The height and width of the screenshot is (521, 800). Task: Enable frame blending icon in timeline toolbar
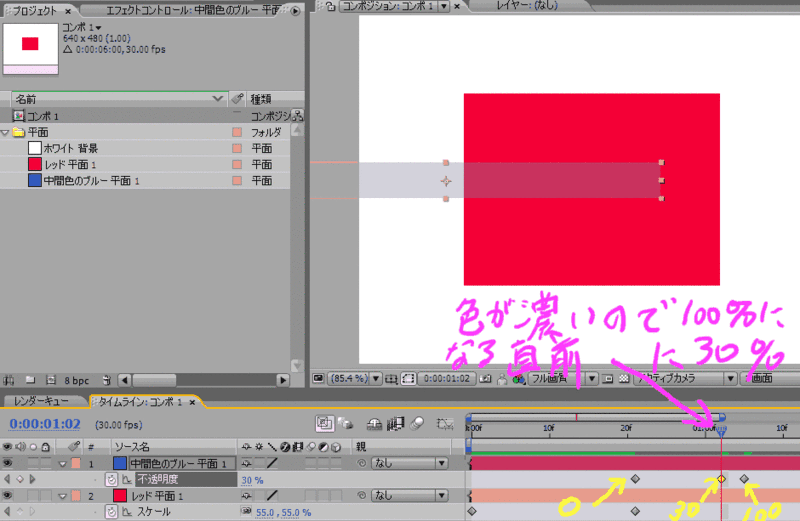395,424
